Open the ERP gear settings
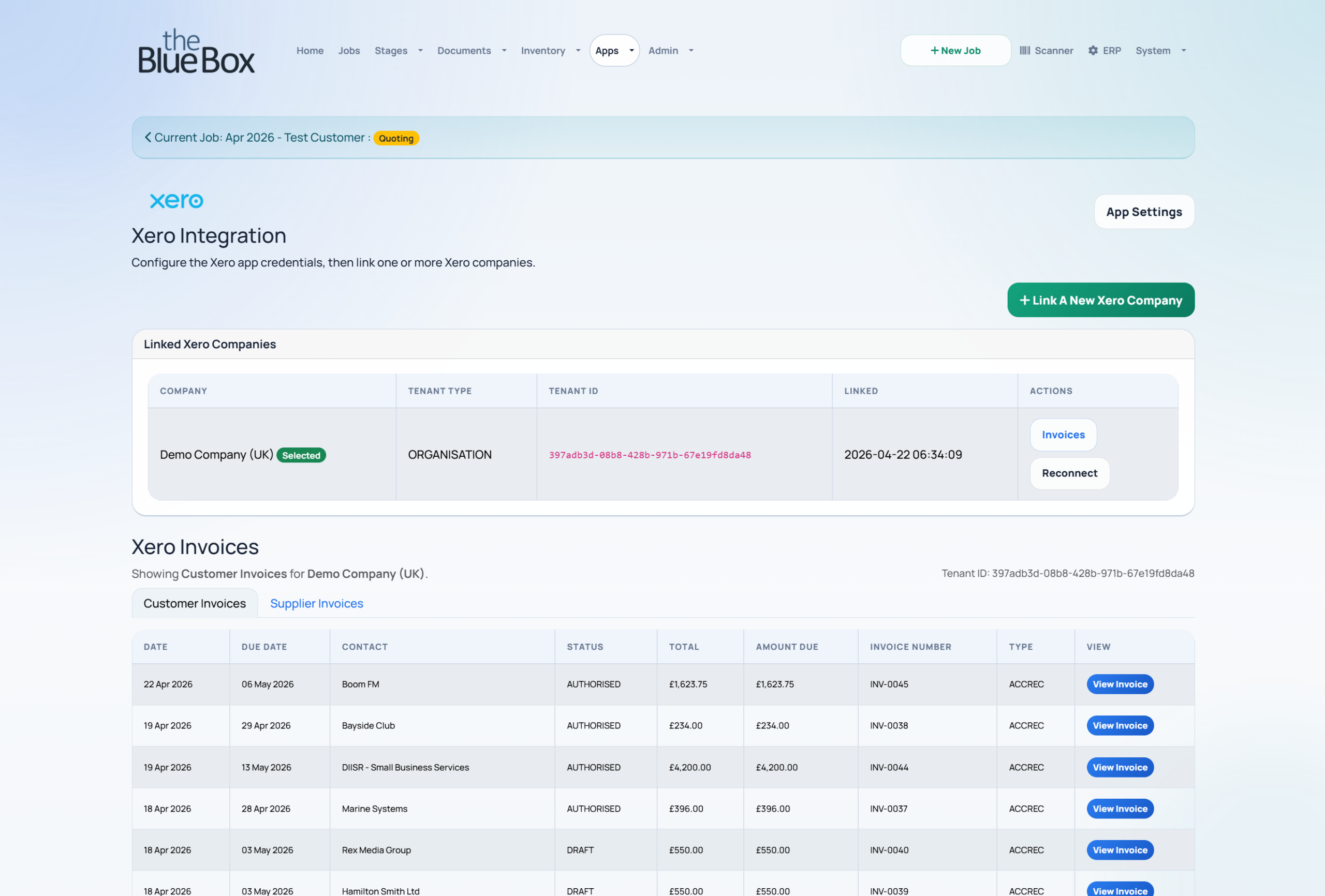This screenshot has height=896, width=1325. coord(1105,51)
